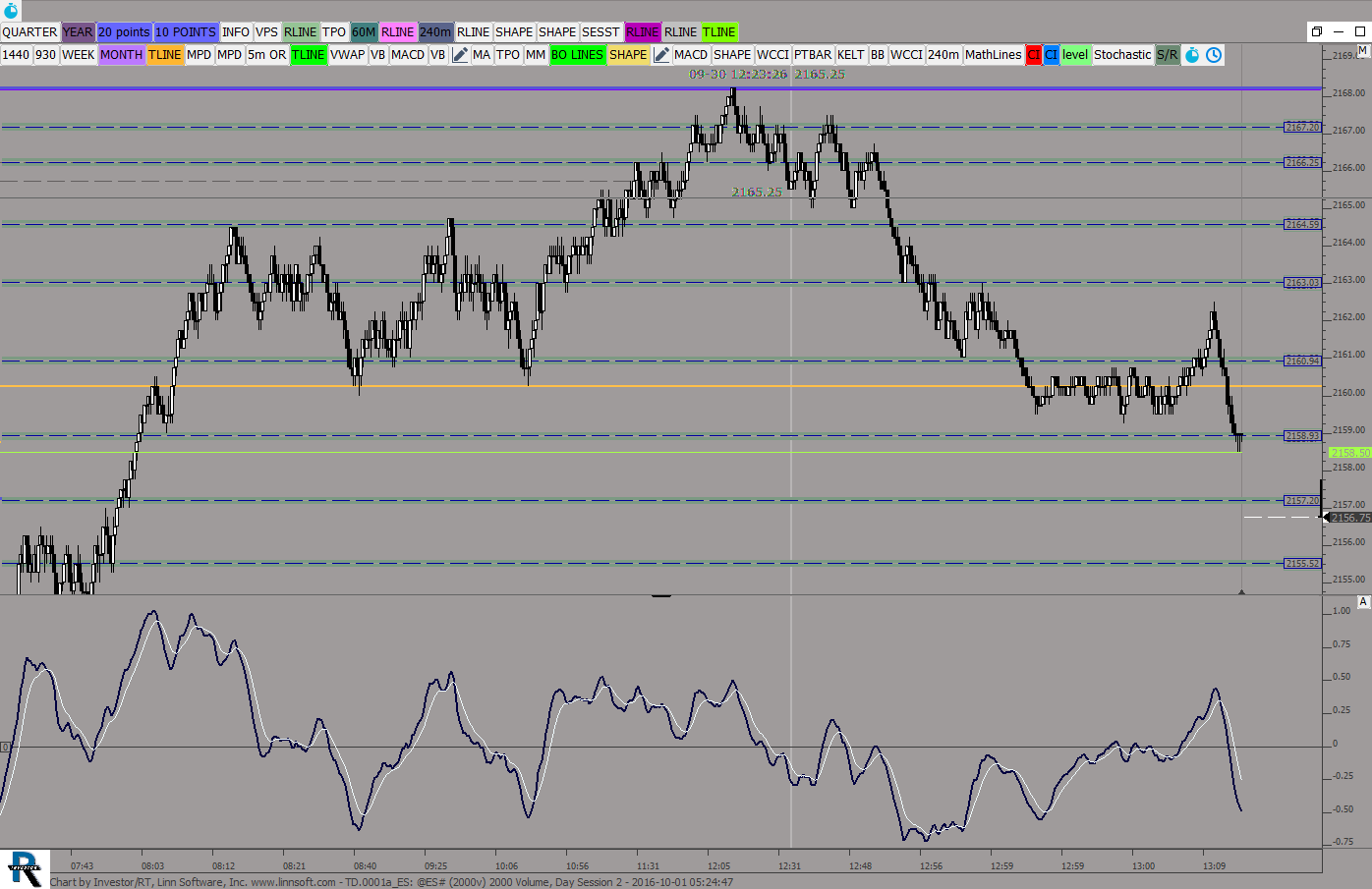Click the blue stopwatch toolbar icon

click(1192, 55)
